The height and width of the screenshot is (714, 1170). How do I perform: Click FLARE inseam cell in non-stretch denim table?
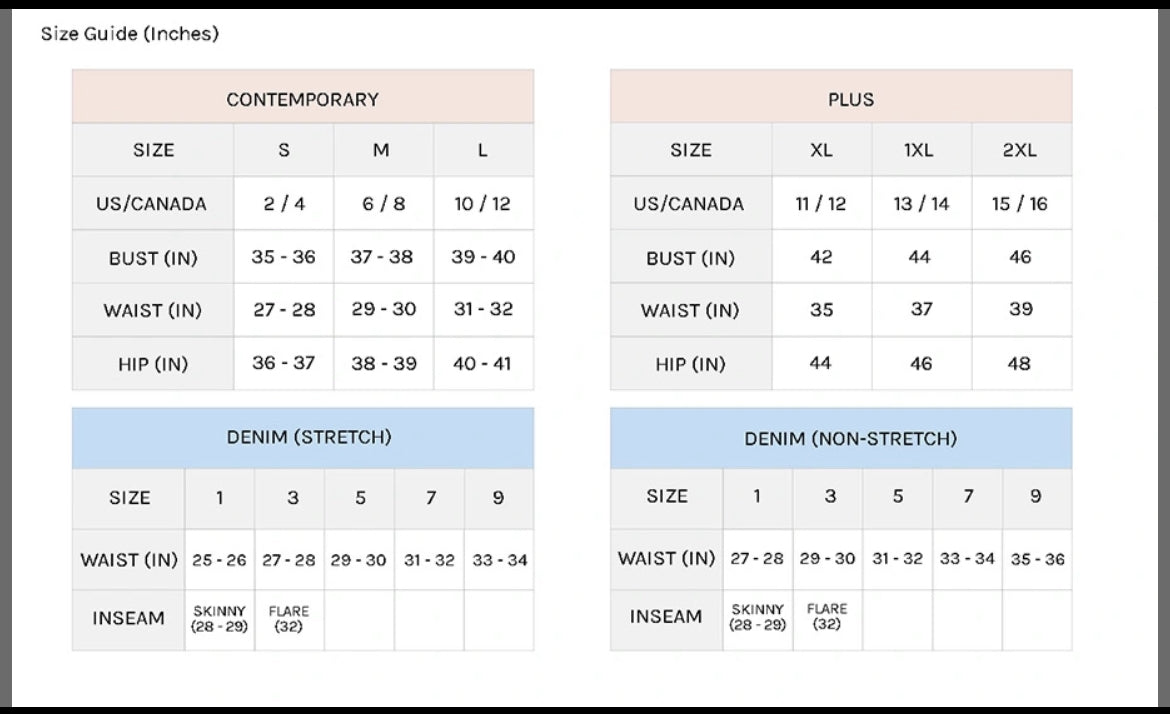827,617
